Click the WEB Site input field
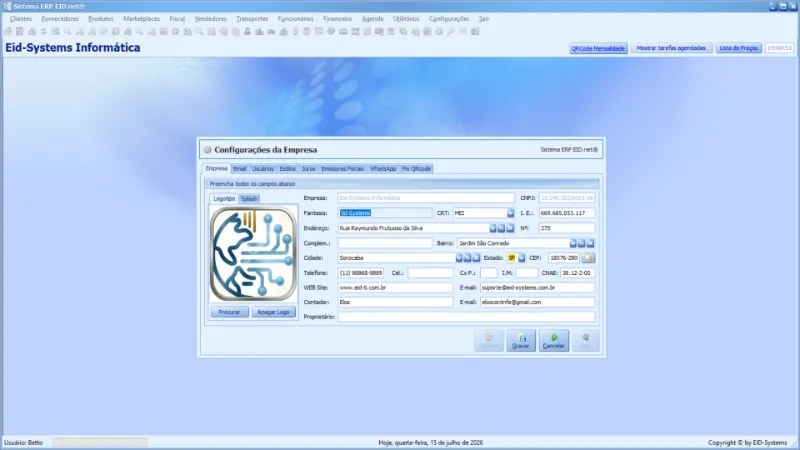 click(395, 288)
